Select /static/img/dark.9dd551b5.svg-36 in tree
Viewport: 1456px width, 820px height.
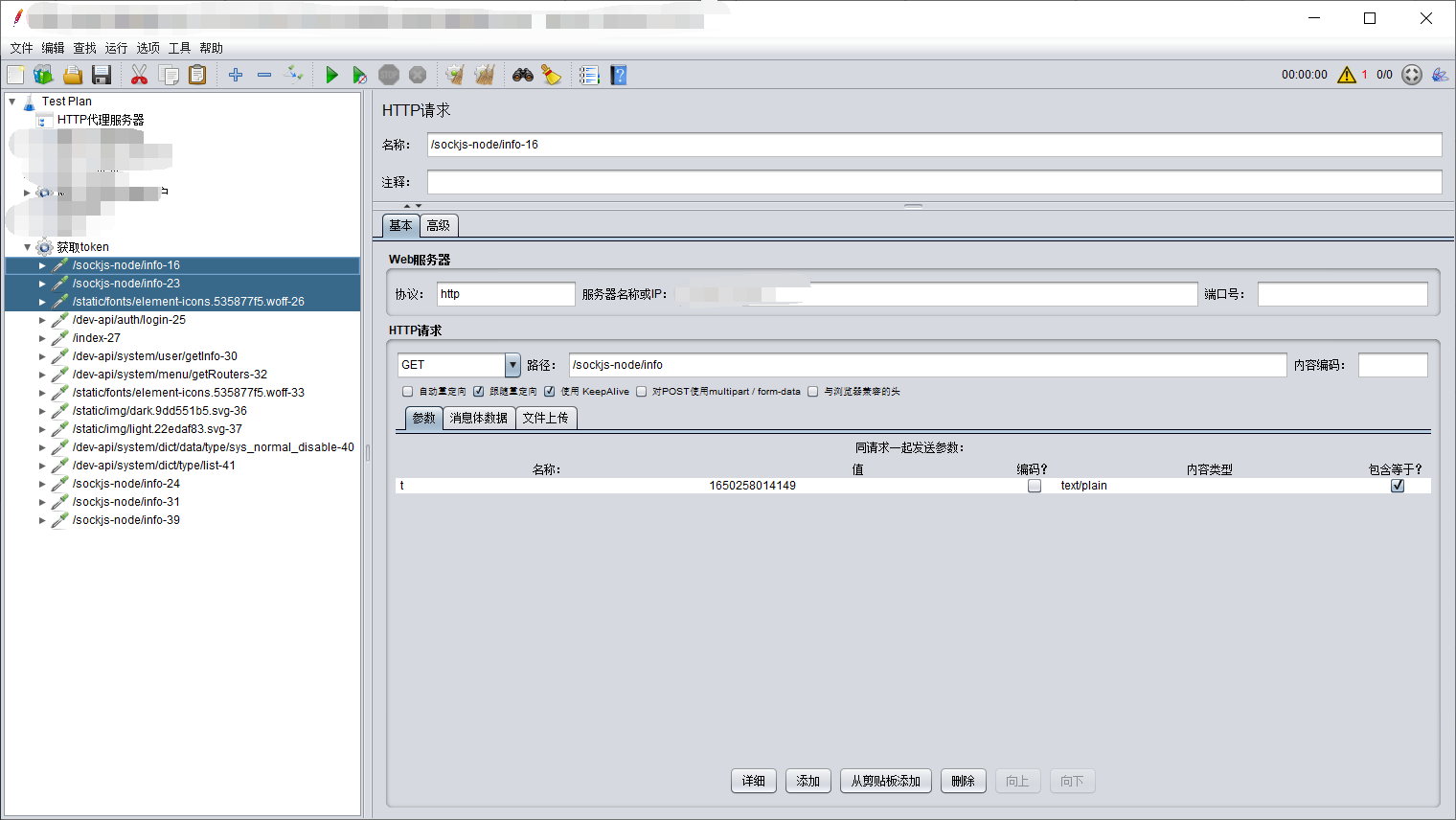tap(159, 411)
